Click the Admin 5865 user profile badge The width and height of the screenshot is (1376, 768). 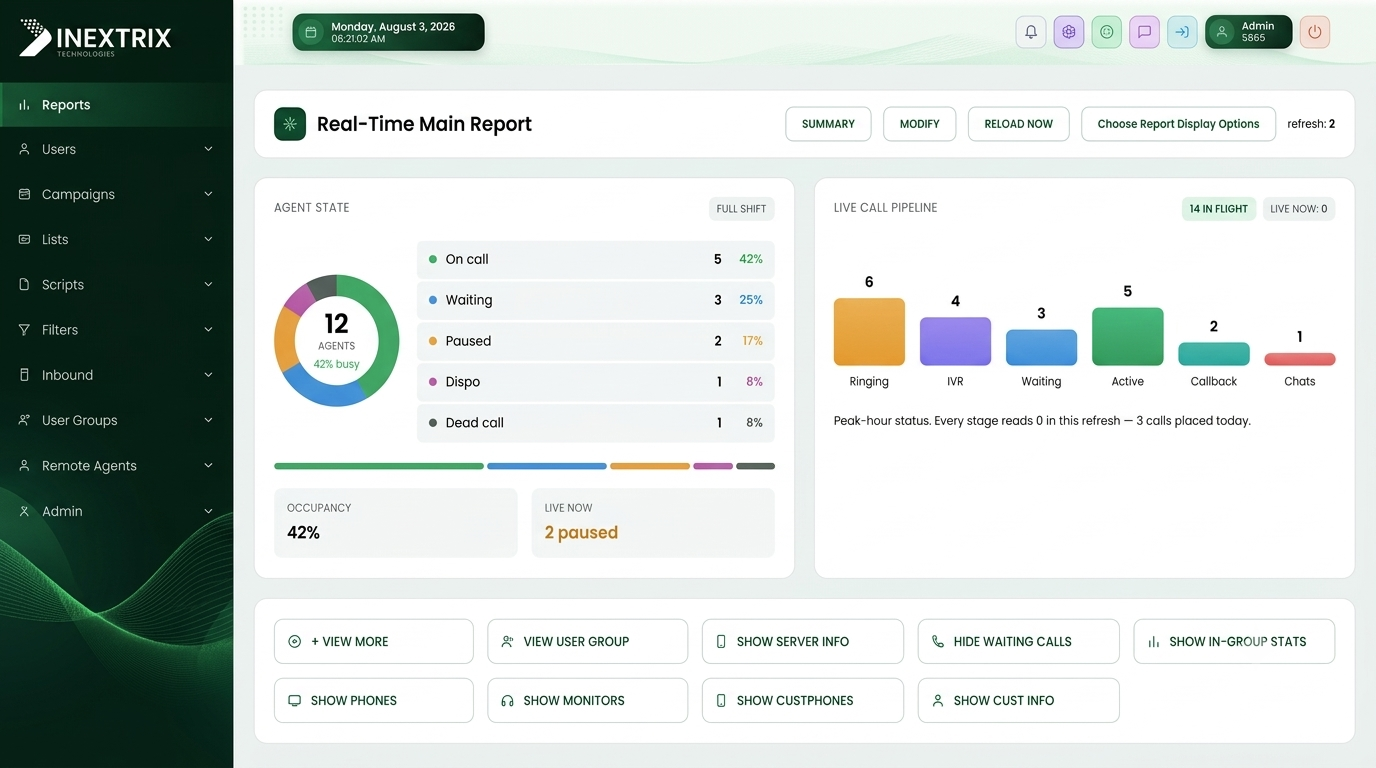1248,32
